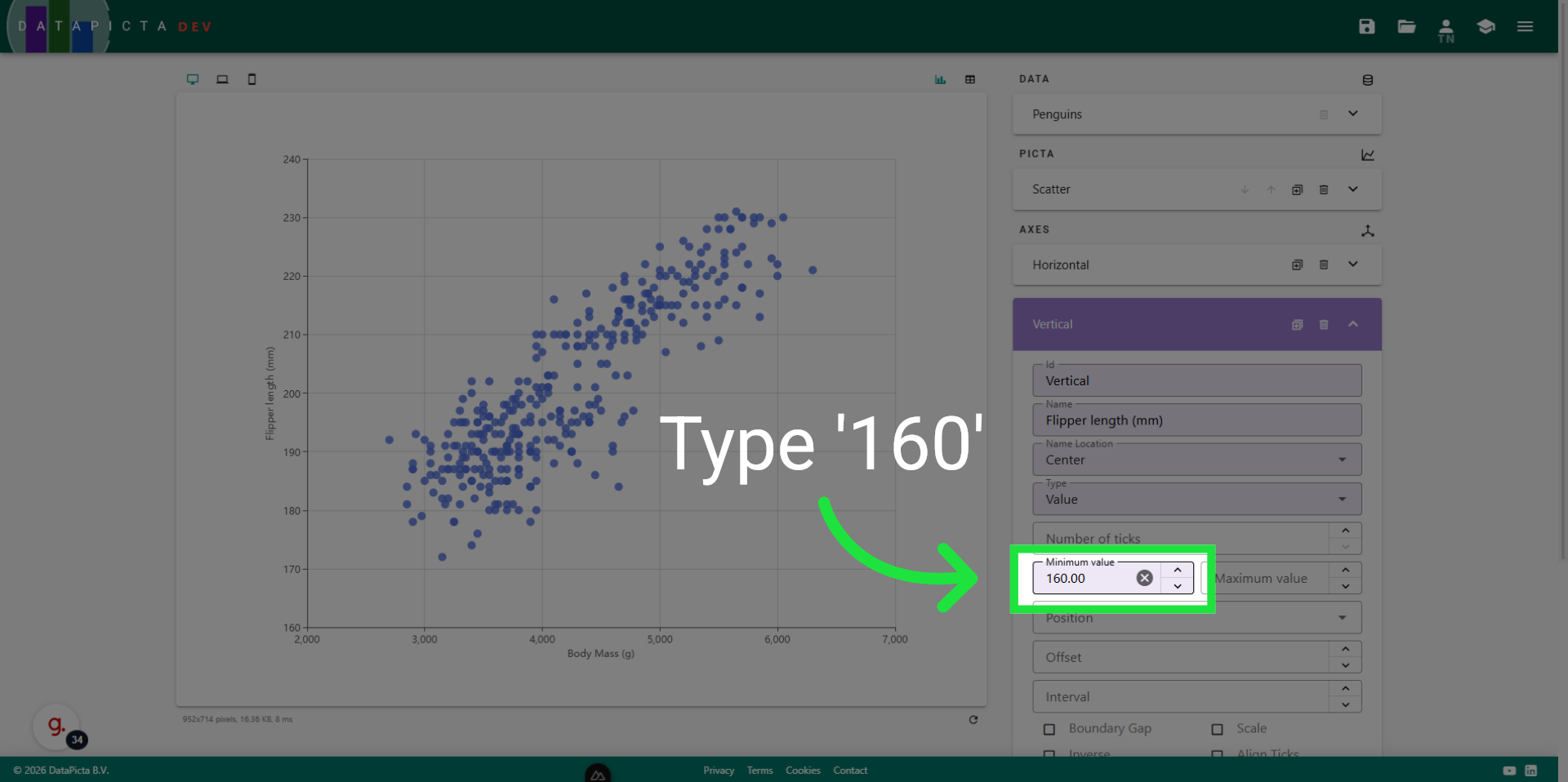The width and height of the screenshot is (1568, 782).
Task: Switch to laptop preview icon
Action: coord(222,79)
